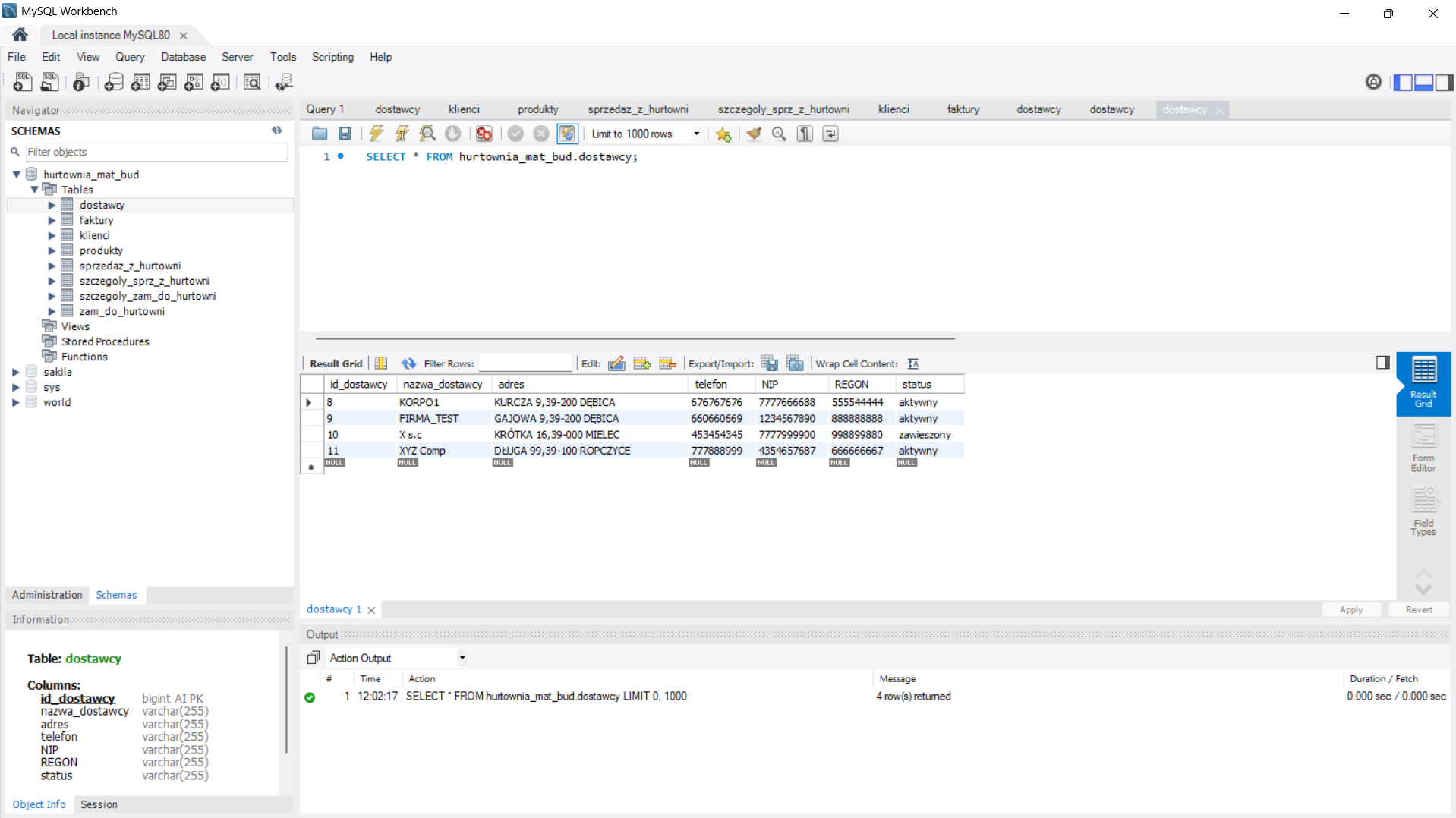Click the Apply button for pending changes

click(1351, 609)
